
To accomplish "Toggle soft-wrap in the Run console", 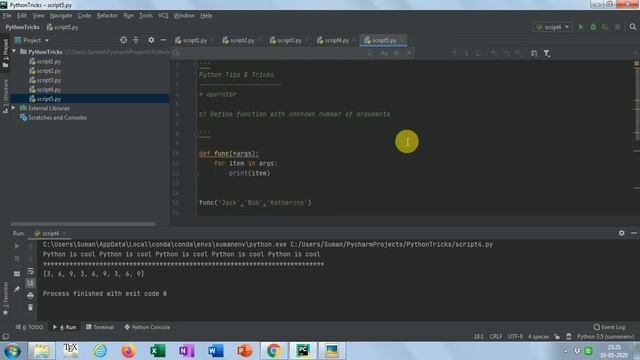I will [x=31, y=271].
